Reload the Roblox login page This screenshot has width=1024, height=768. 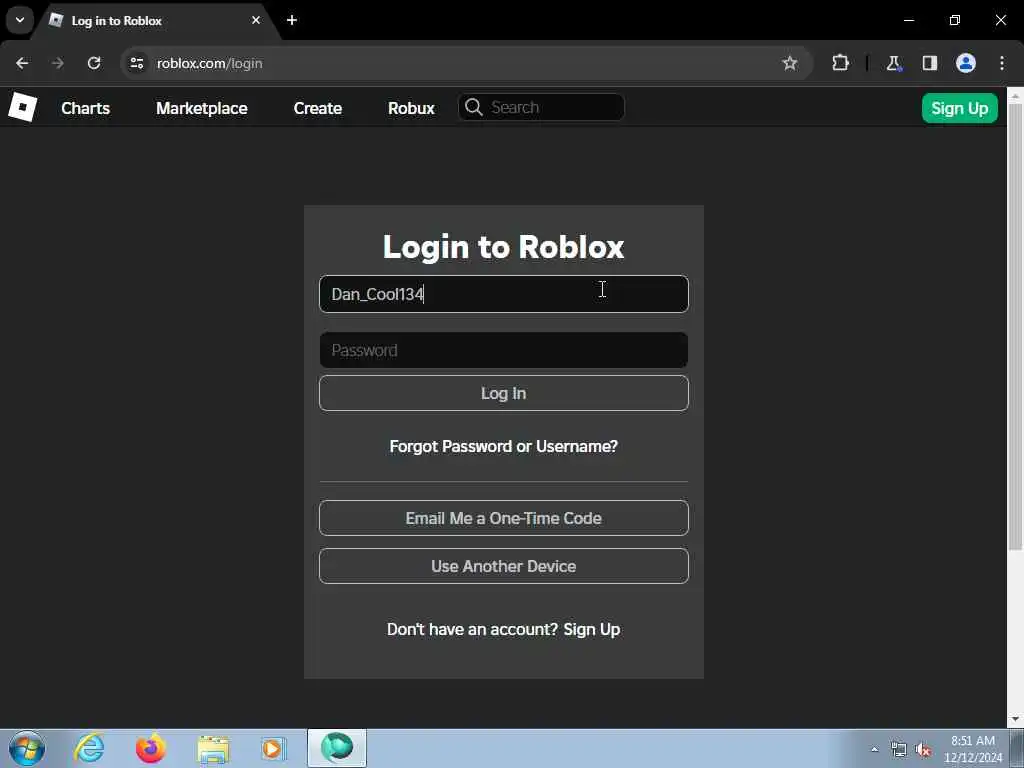coord(94,63)
